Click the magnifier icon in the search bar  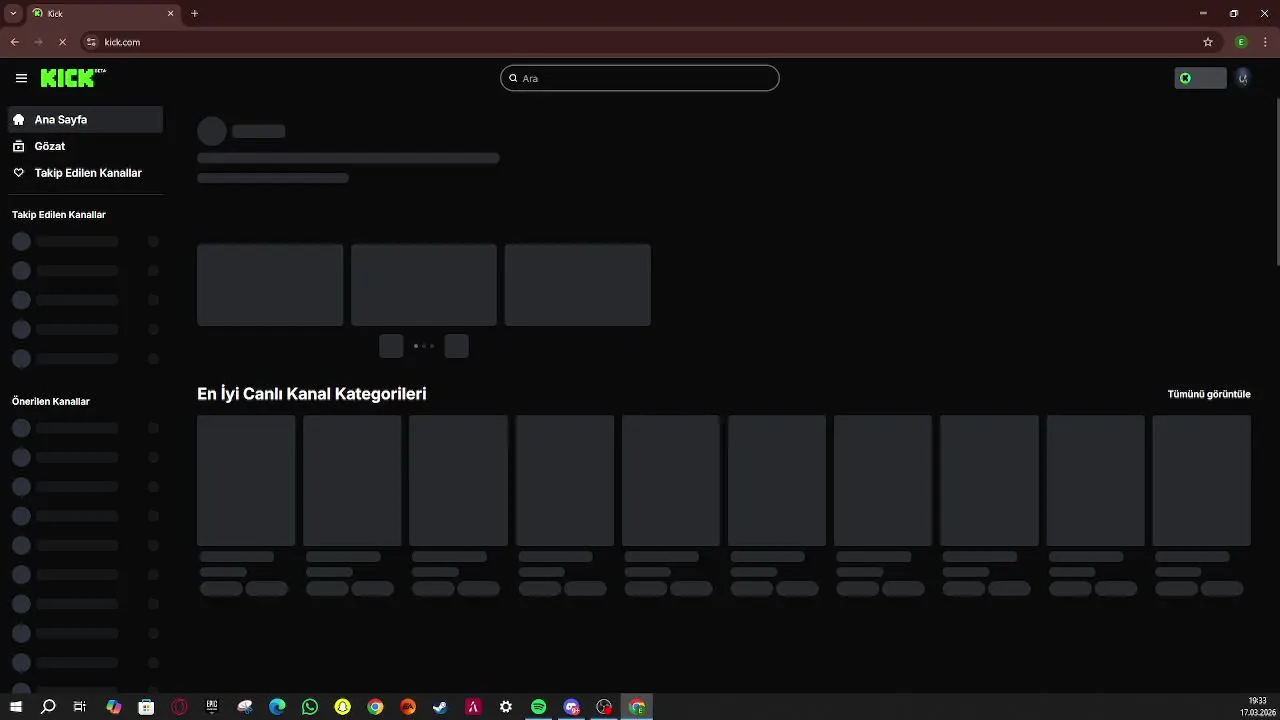pyautogui.click(x=513, y=78)
